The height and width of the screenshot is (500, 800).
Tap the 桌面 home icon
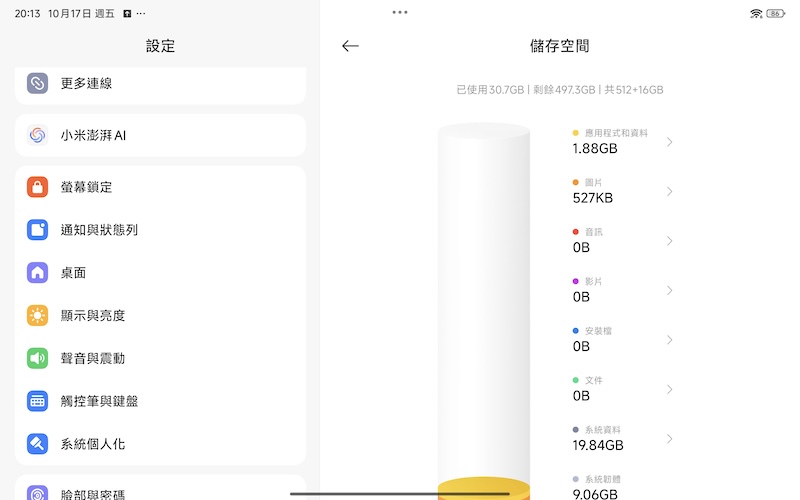click(38, 273)
